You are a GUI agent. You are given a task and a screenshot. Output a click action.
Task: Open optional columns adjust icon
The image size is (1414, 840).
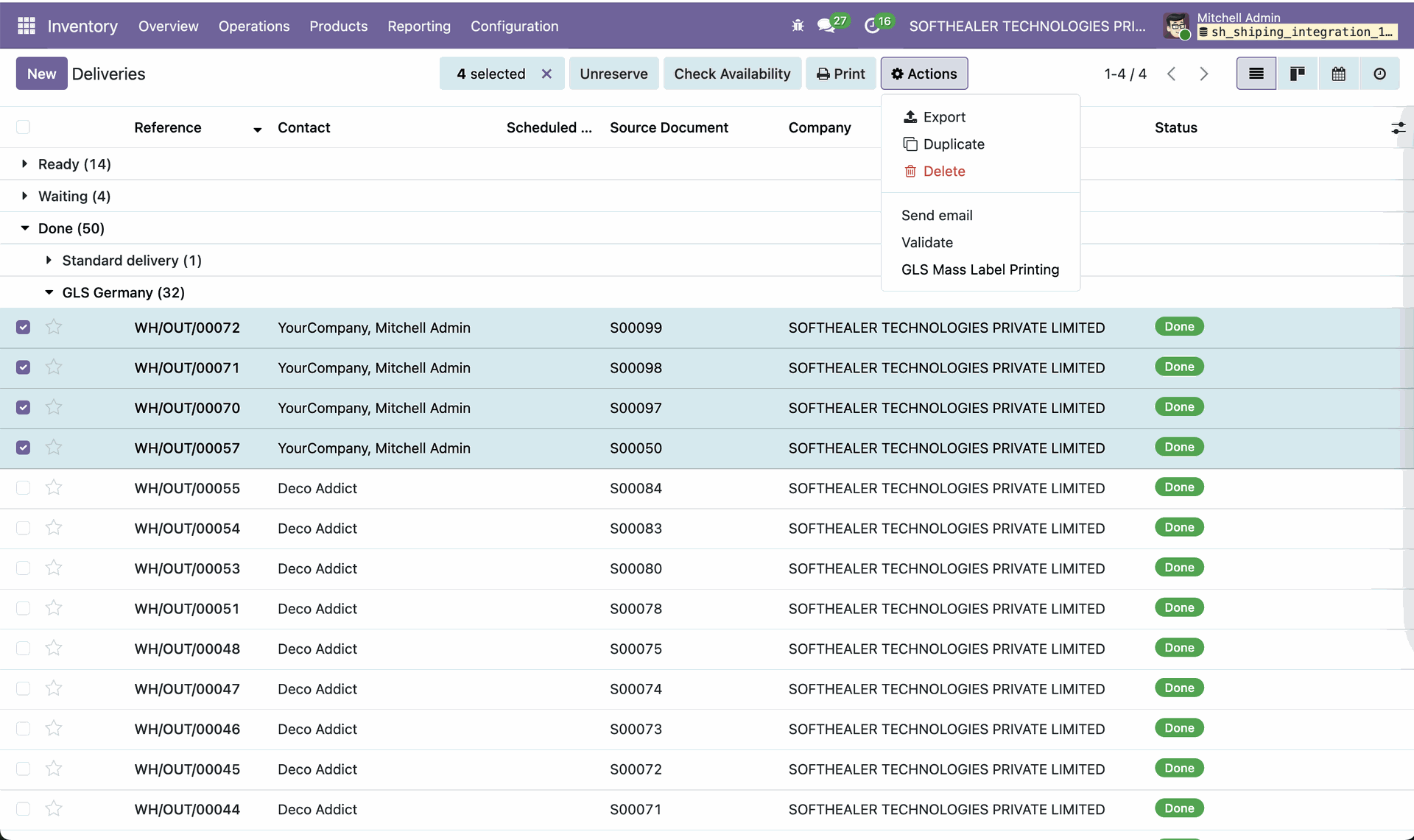[x=1398, y=128]
